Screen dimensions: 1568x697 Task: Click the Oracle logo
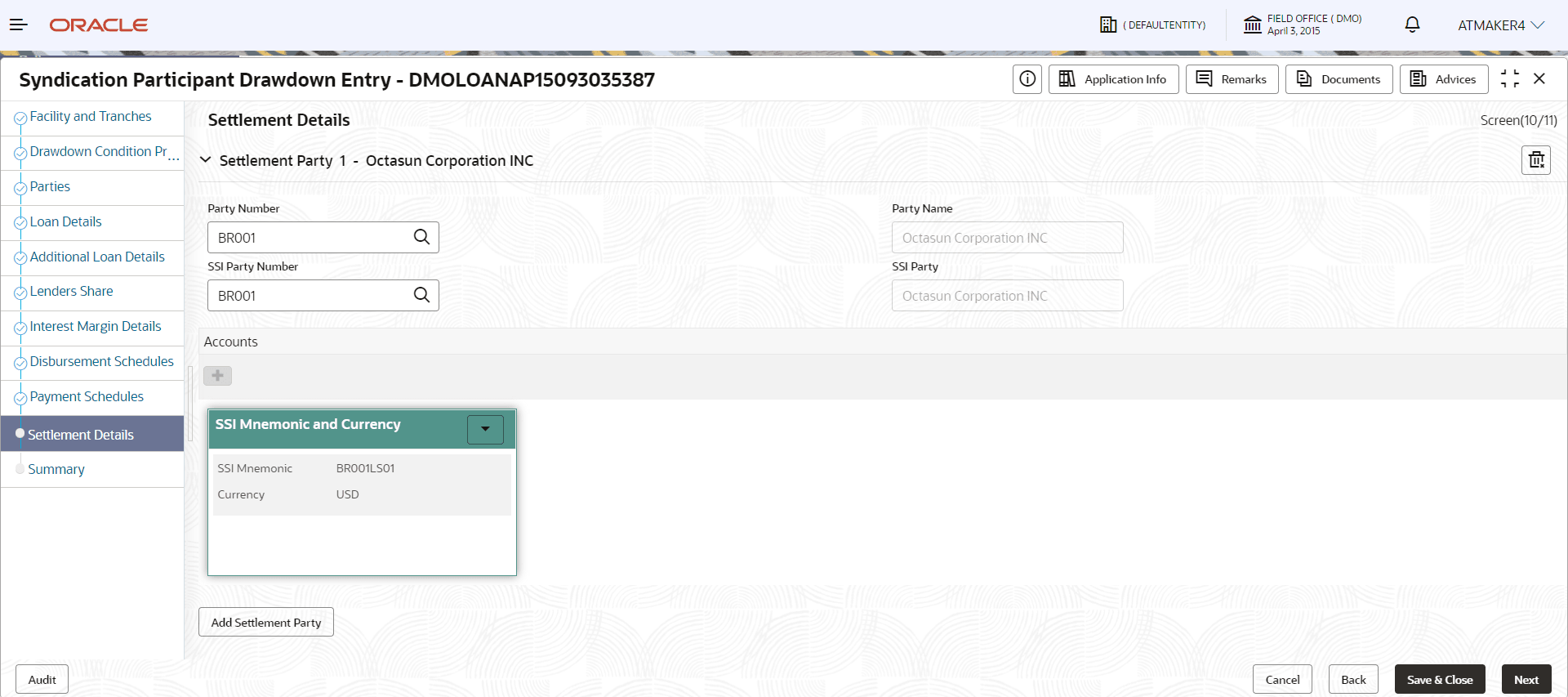click(99, 25)
